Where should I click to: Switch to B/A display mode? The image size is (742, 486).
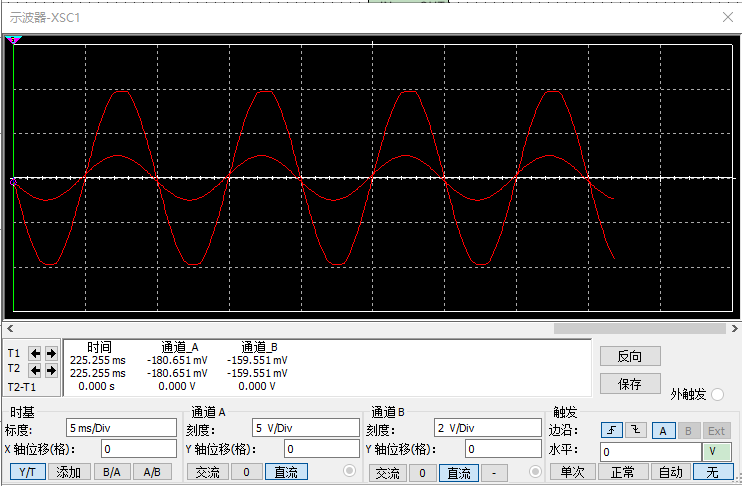pos(112,472)
